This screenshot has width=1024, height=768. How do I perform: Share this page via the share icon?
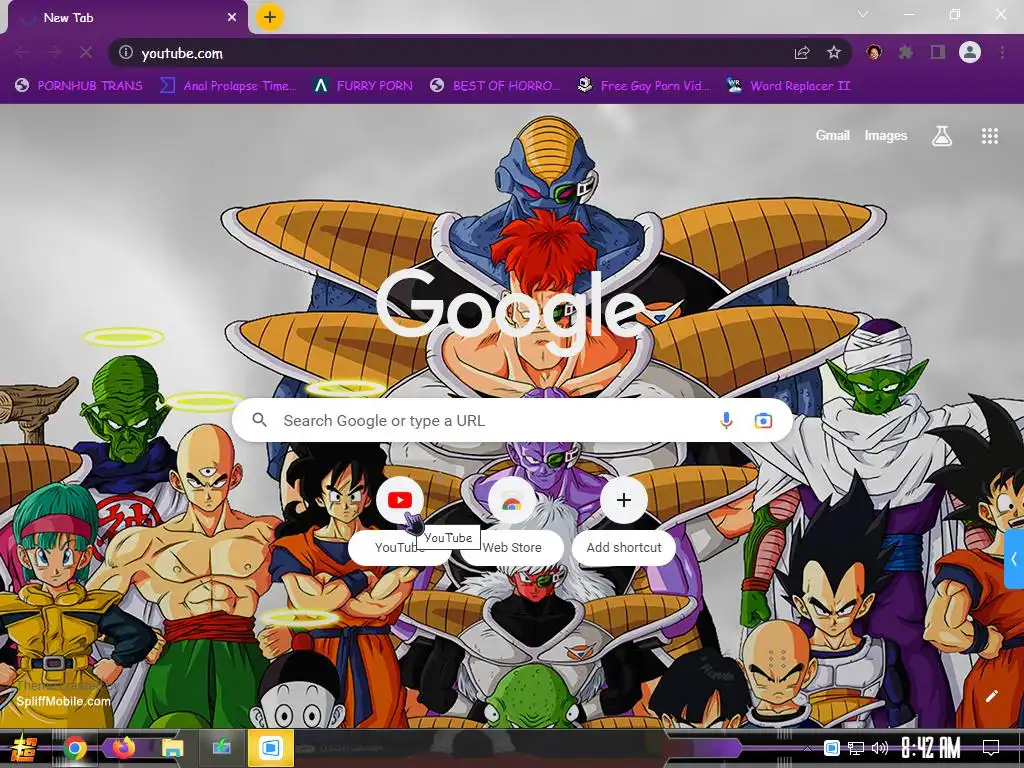point(802,52)
